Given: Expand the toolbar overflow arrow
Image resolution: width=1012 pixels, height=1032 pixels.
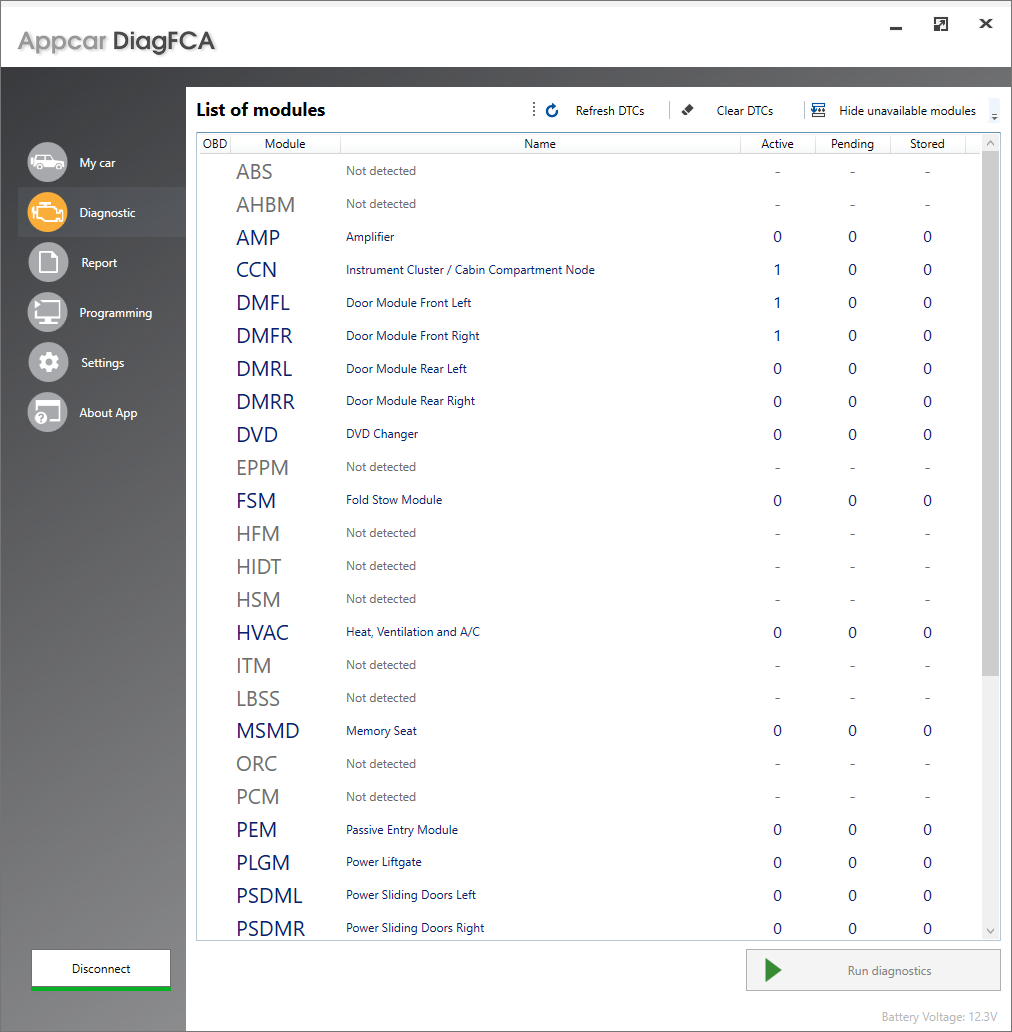Looking at the screenshot, I should point(994,113).
